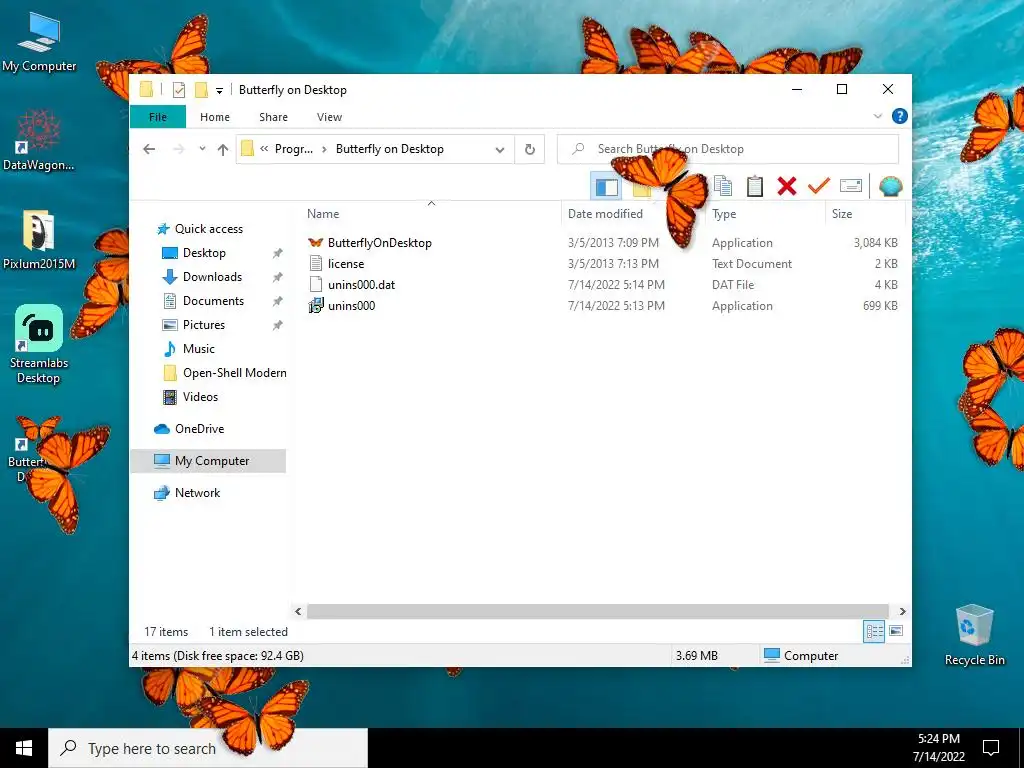The height and width of the screenshot is (768, 1024).
Task: Open Videos in the navigation pane
Action: tap(200, 397)
